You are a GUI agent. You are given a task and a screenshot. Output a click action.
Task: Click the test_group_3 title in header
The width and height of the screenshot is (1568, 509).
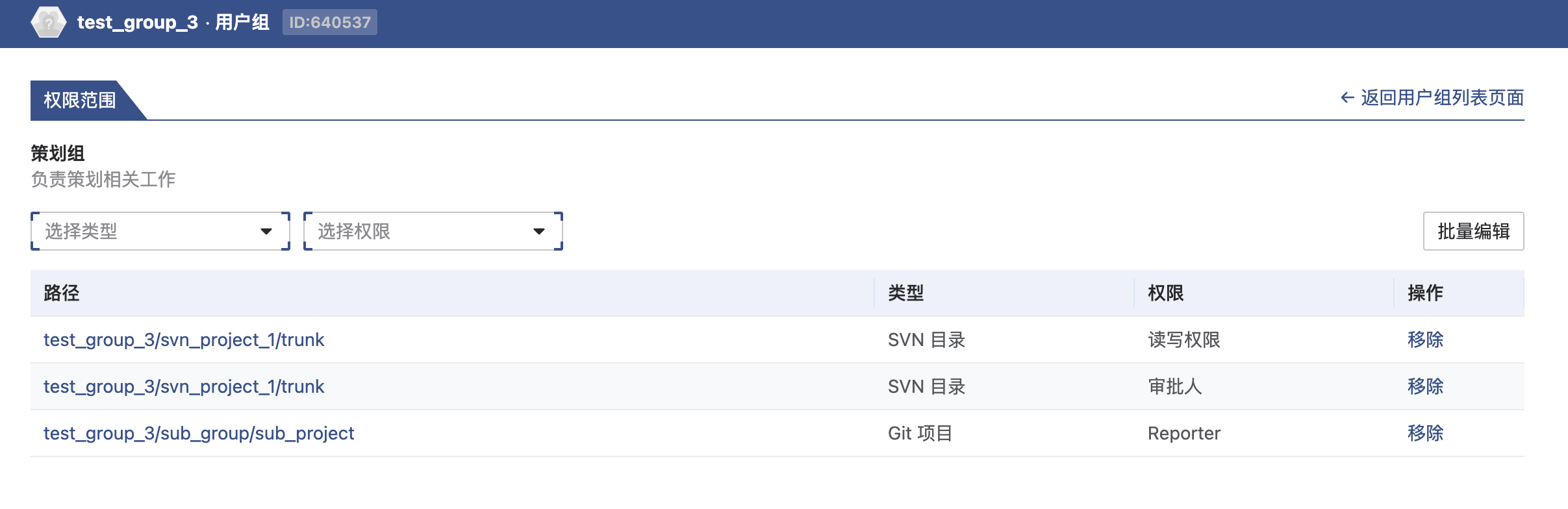[x=137, y=23]
